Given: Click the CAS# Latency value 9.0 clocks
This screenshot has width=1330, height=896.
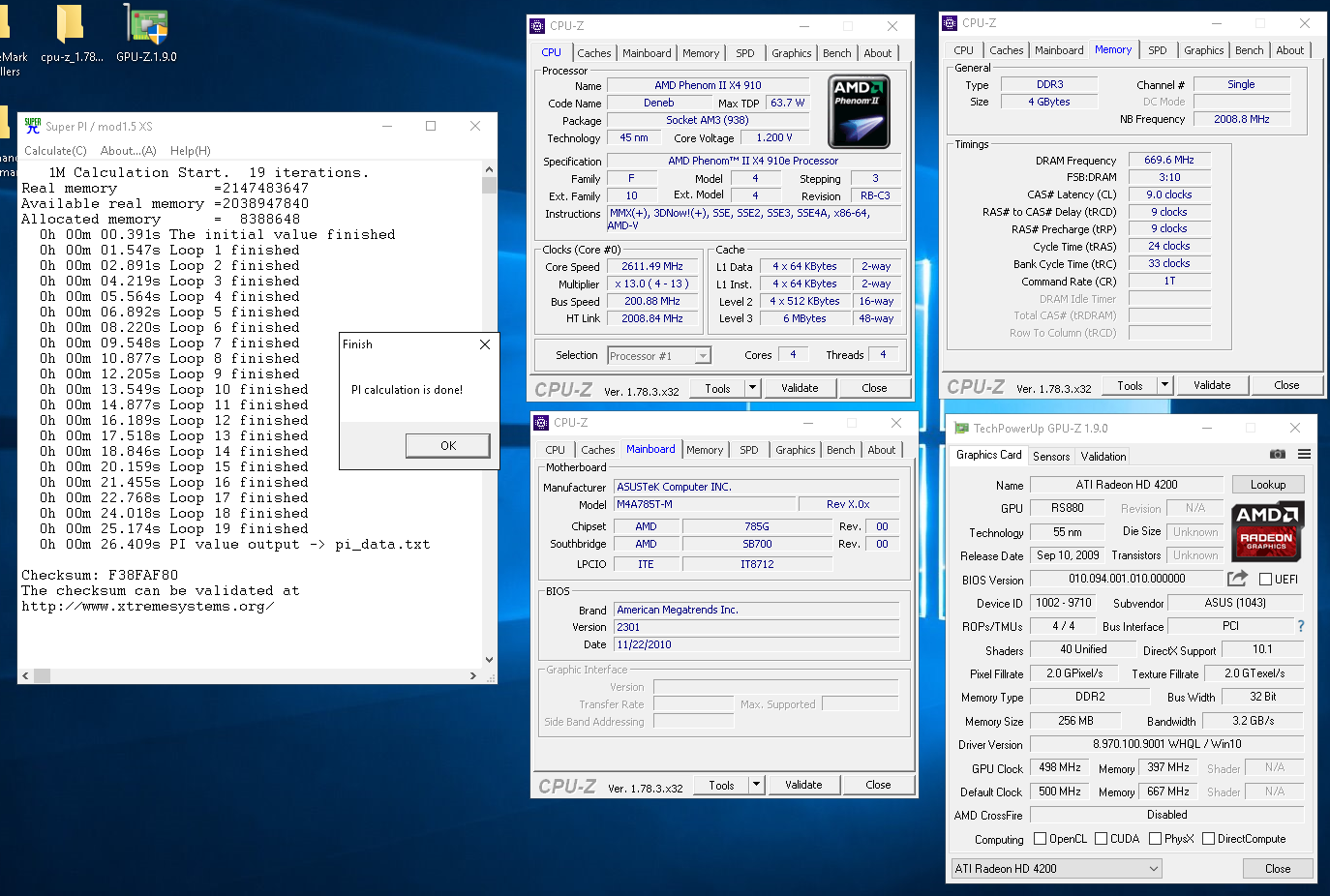Looking at the screenshot, I should click(1169, 194).
